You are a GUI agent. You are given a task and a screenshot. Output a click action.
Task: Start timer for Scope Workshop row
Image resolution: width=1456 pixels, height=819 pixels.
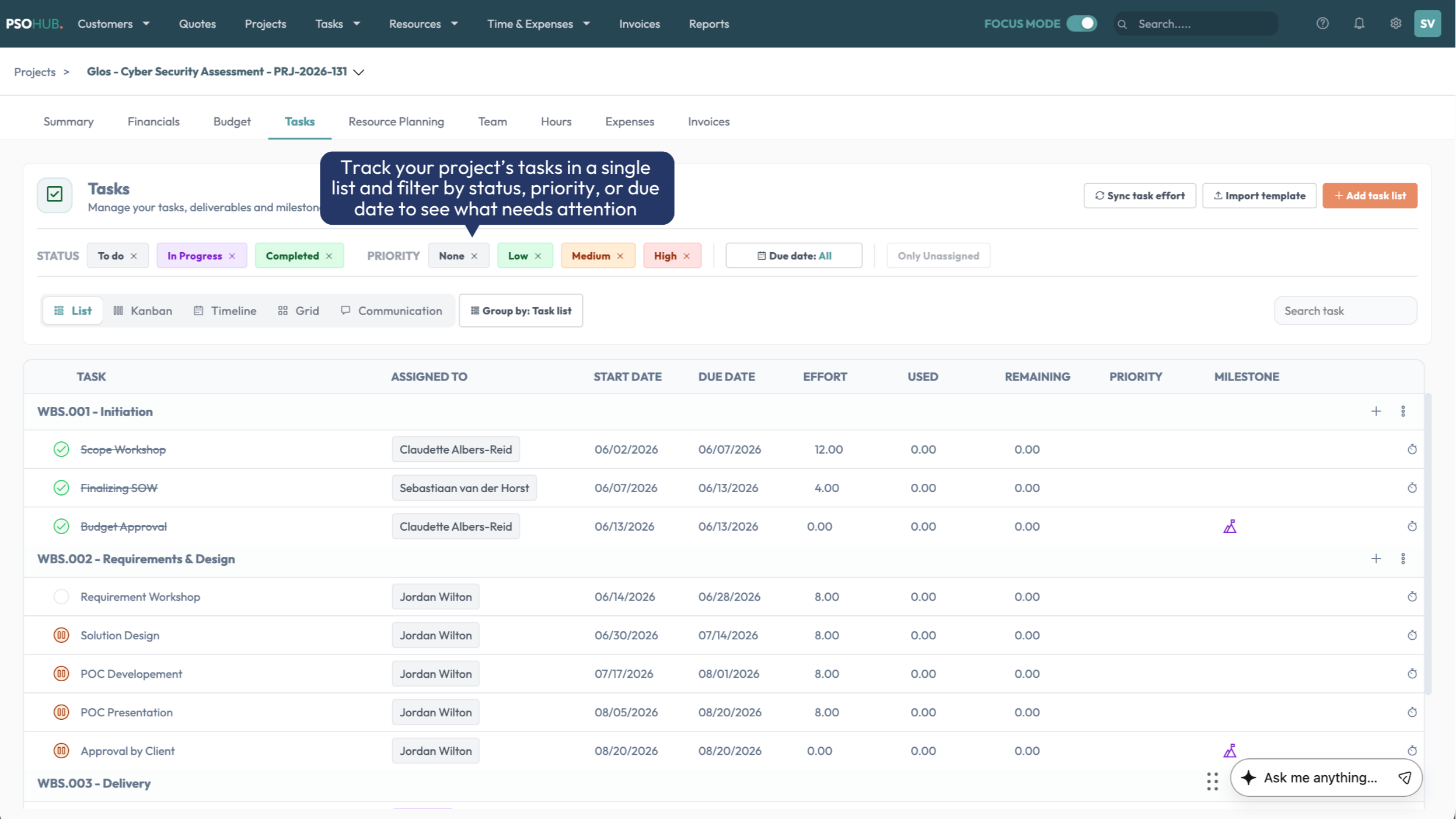1412,449
